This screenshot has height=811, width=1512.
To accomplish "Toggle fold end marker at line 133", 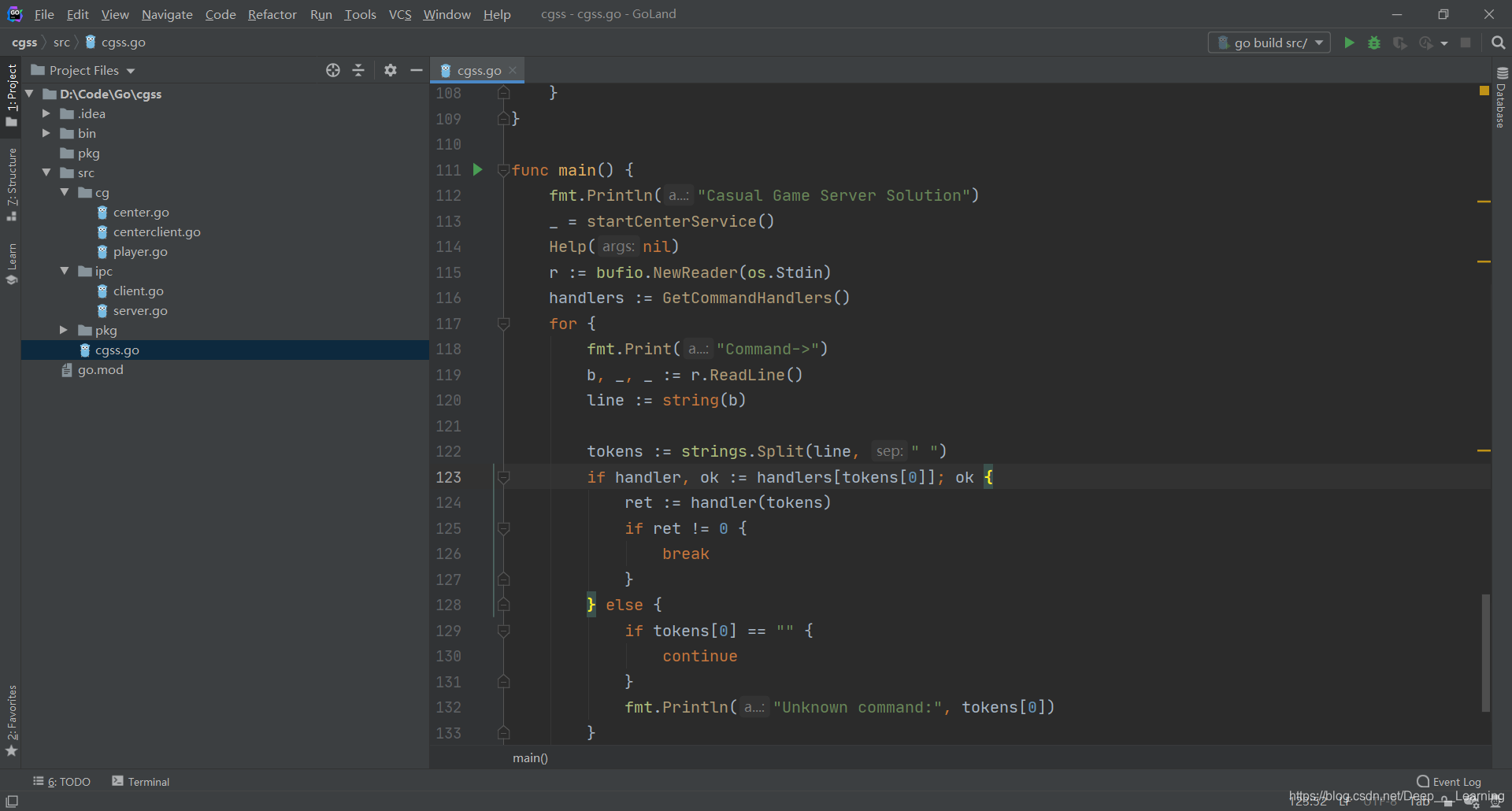I will point(504,732).
